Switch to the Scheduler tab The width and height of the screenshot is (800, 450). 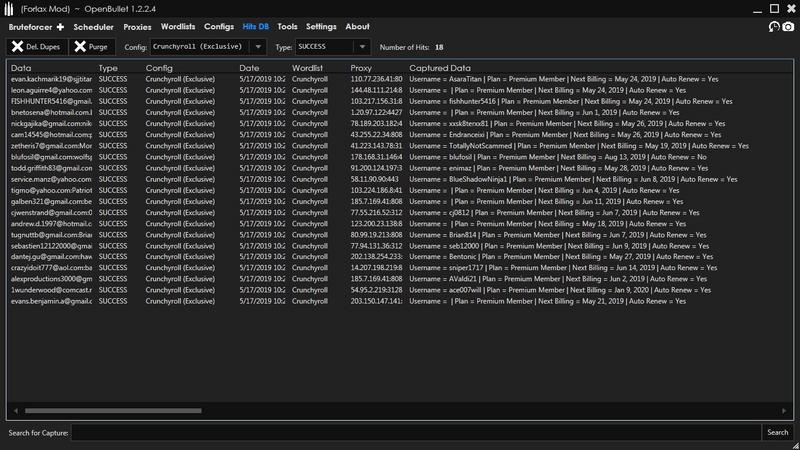click(x=93, y=27)
